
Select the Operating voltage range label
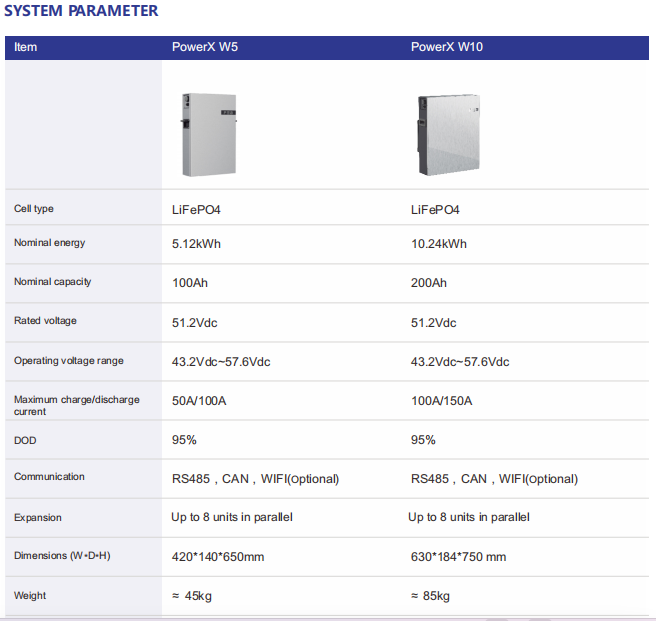pos(69,361)
